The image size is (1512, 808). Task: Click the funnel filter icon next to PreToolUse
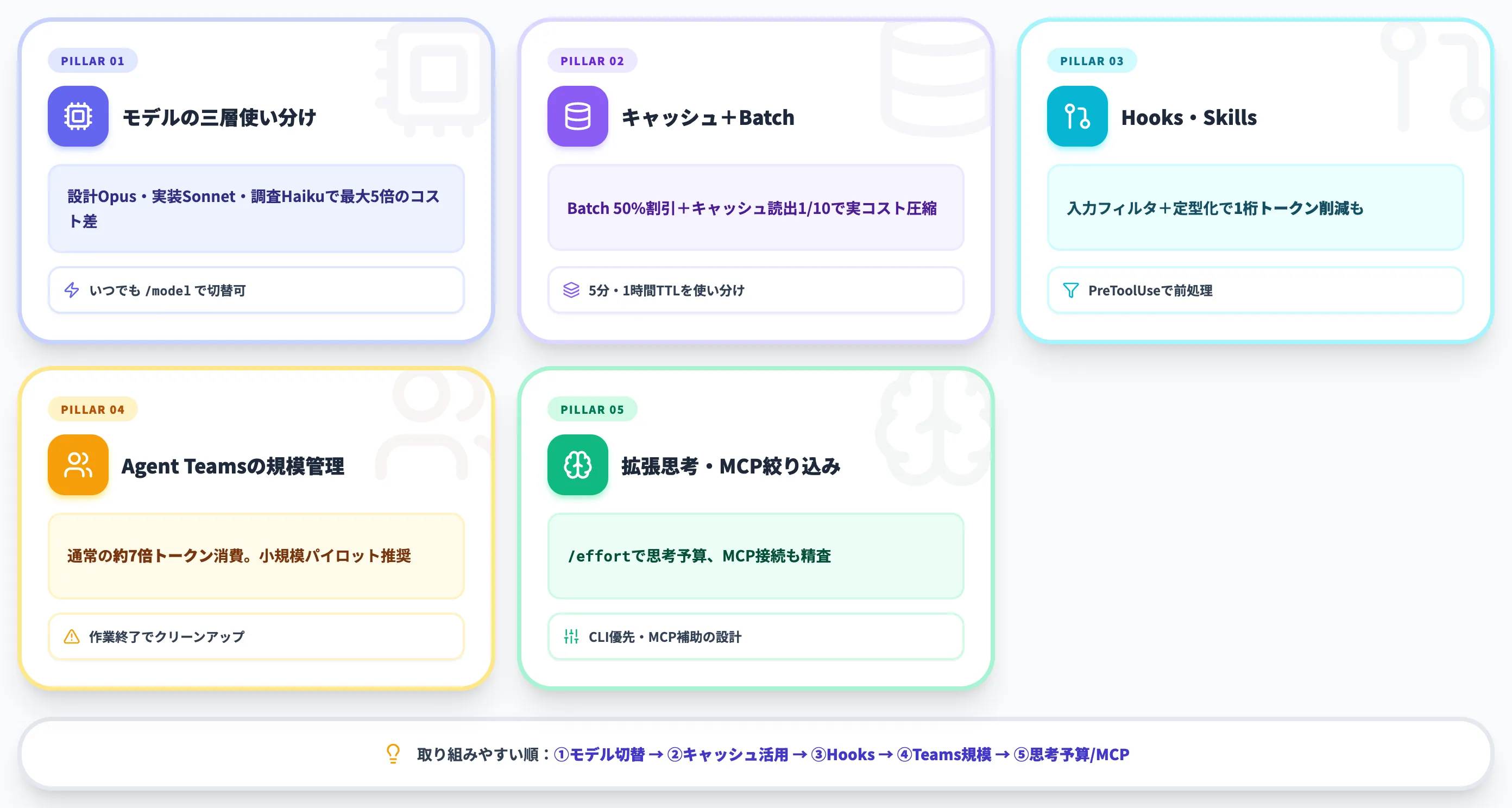click(1070, 290)
